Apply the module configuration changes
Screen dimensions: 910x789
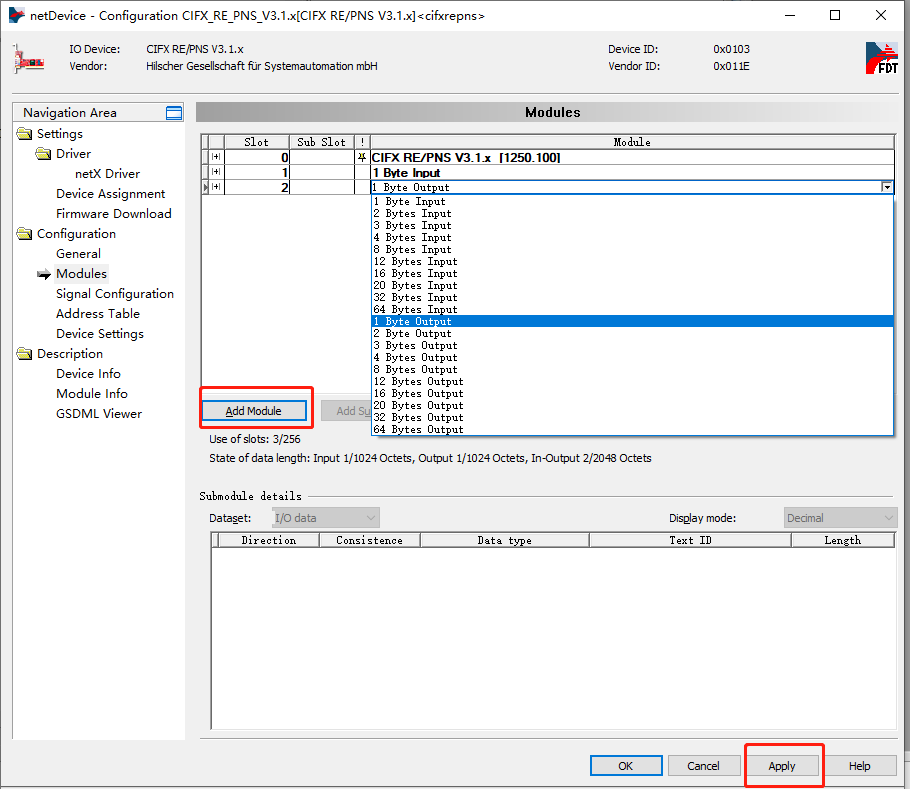click(783, 765)
